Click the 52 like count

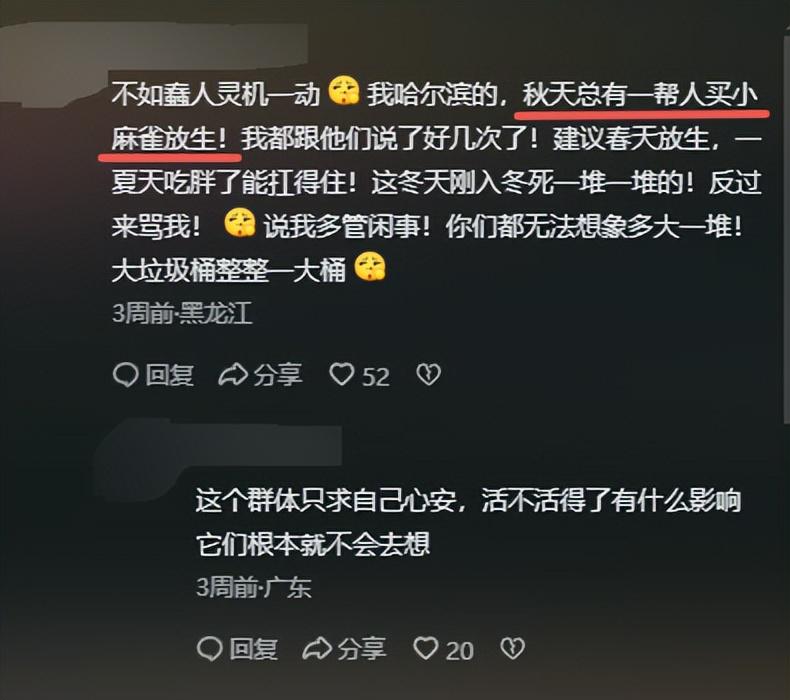tap(376, 377)
